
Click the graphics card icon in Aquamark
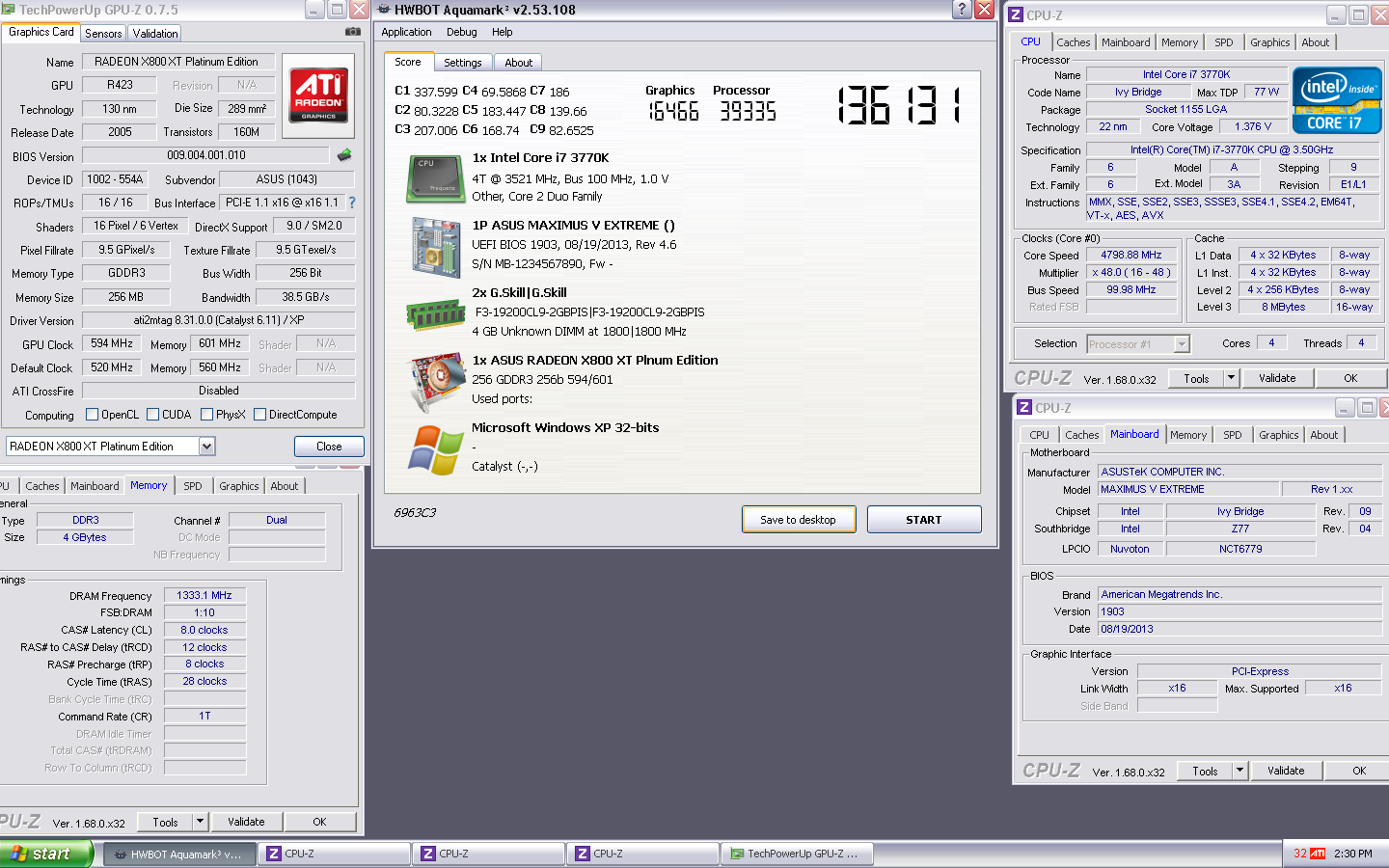pyautogui.click(x=436, y=384)
